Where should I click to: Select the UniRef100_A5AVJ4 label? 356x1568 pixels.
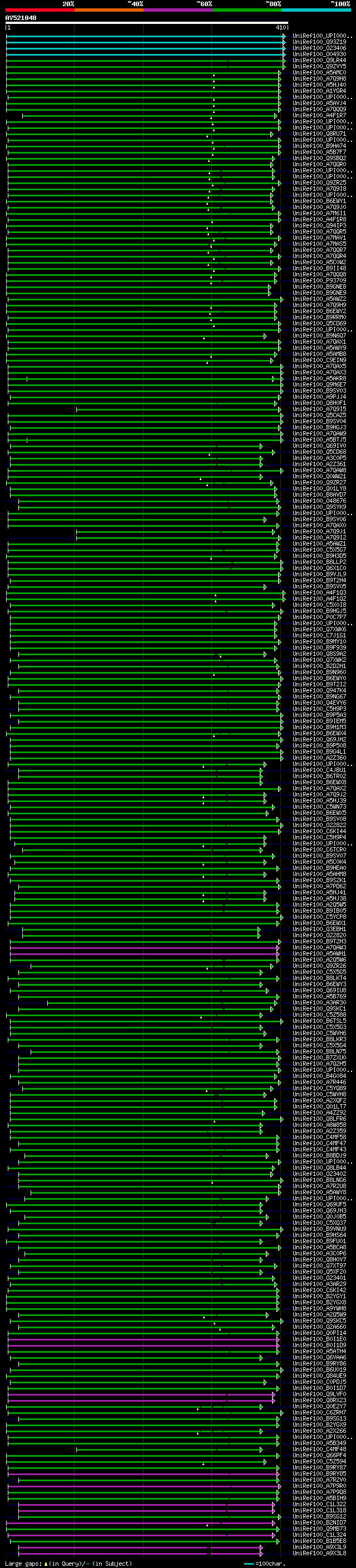(x=319, y=103)
